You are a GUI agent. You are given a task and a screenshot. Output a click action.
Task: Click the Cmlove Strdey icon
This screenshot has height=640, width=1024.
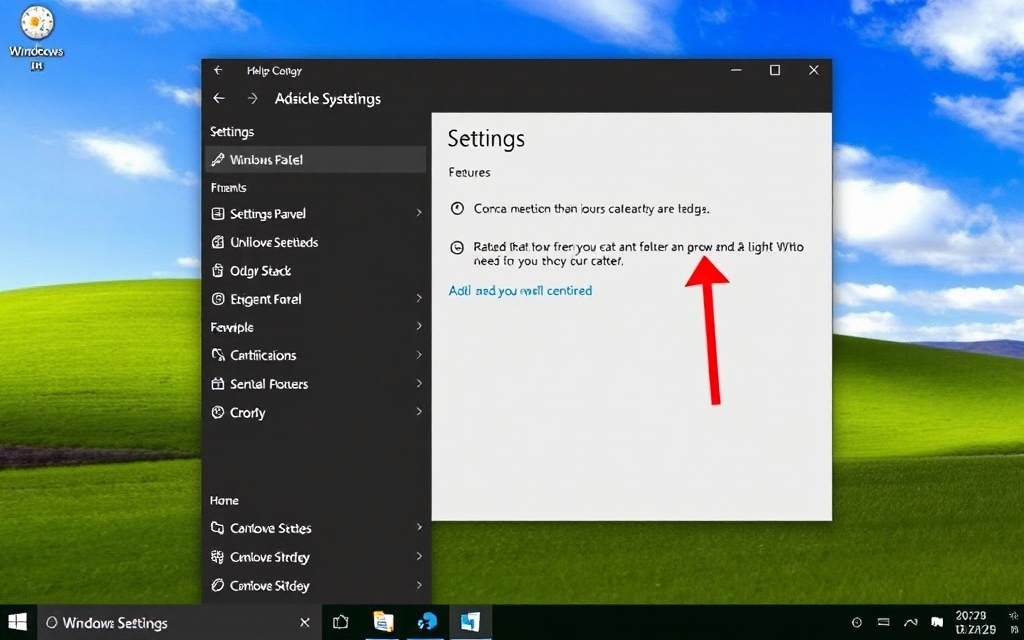coord(217,557)
